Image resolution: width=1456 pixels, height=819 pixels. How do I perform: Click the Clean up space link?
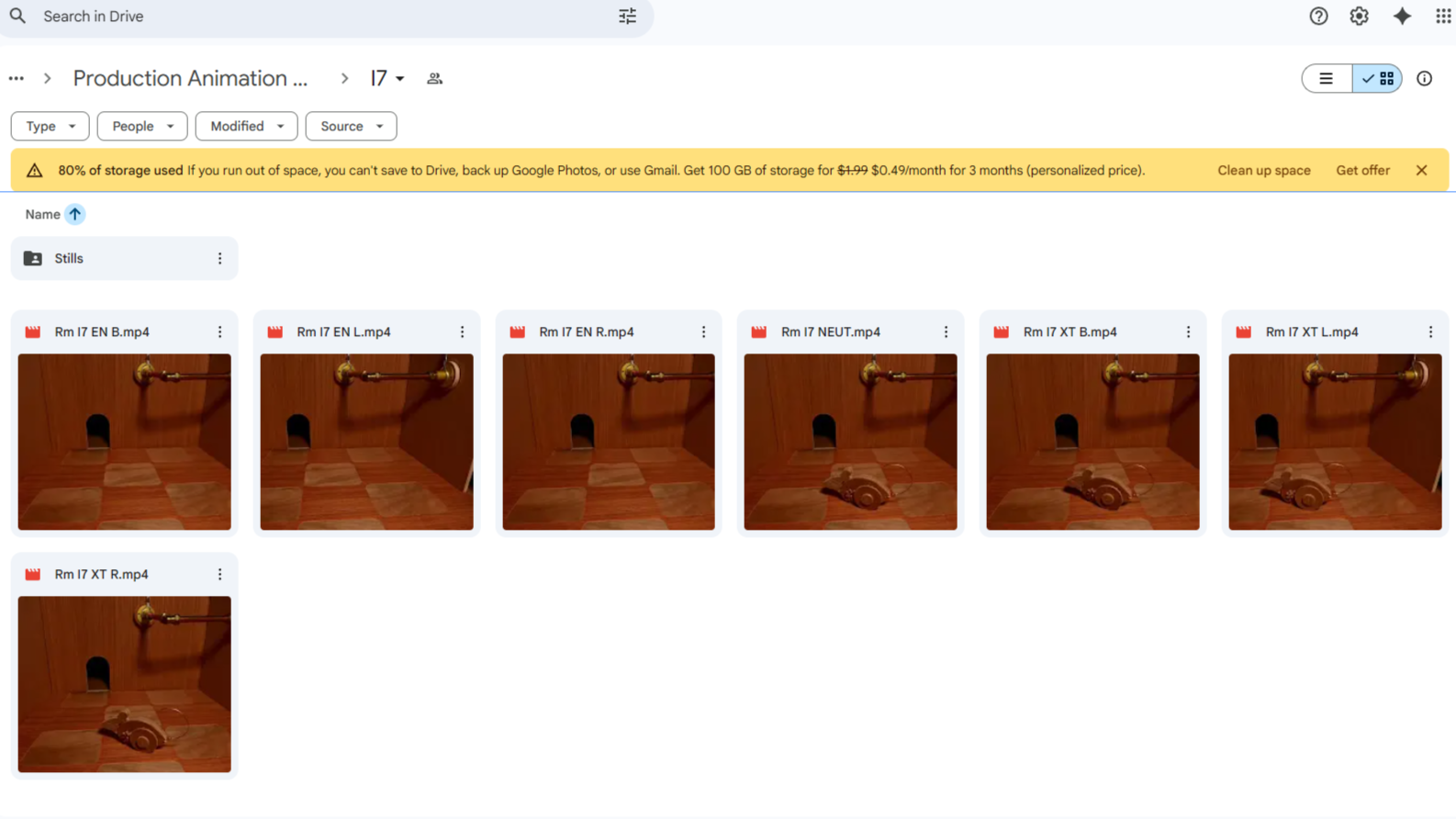[1263, 171]
